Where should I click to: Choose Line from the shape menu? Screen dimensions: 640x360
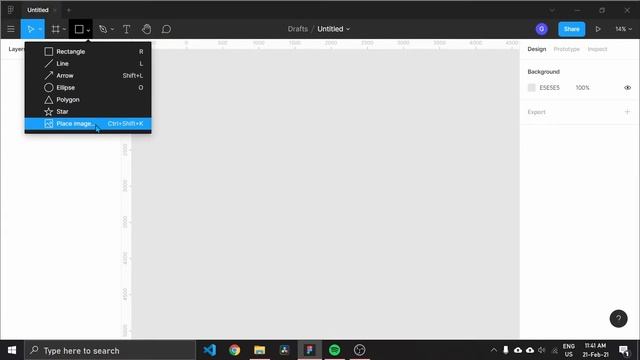pos(88,64)
